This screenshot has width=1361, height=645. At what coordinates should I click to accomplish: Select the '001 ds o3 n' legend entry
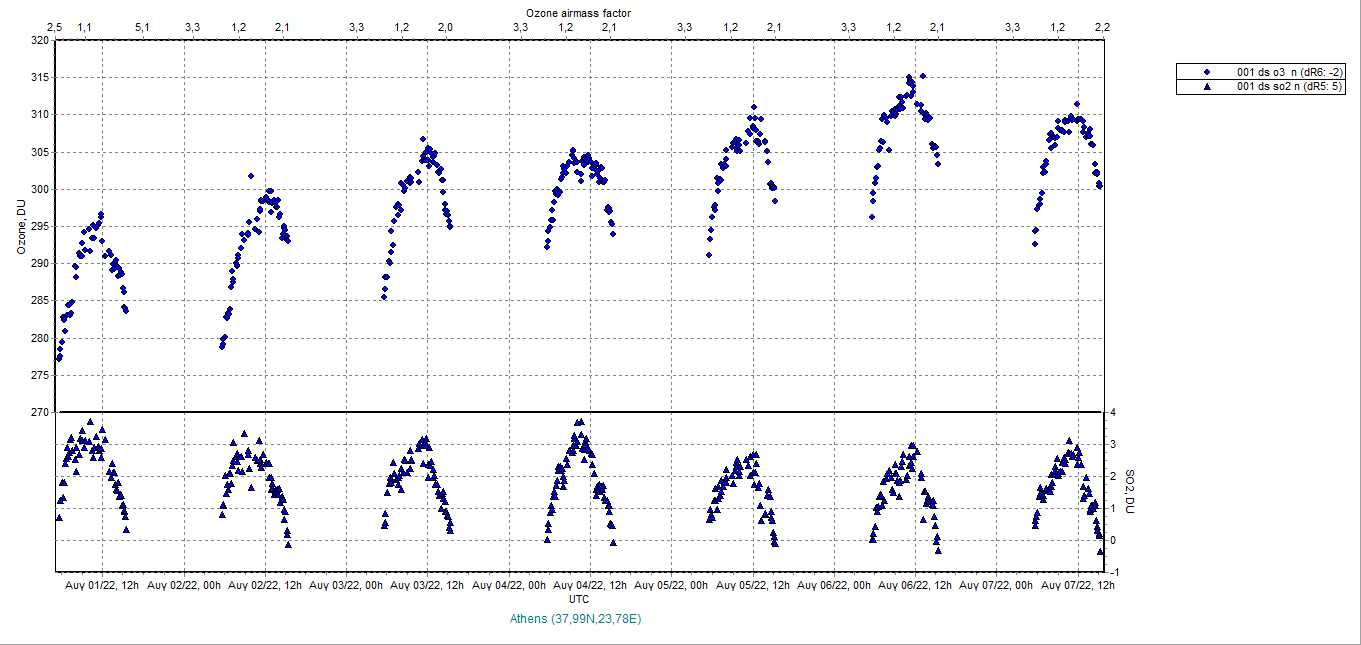point(1290,72)
